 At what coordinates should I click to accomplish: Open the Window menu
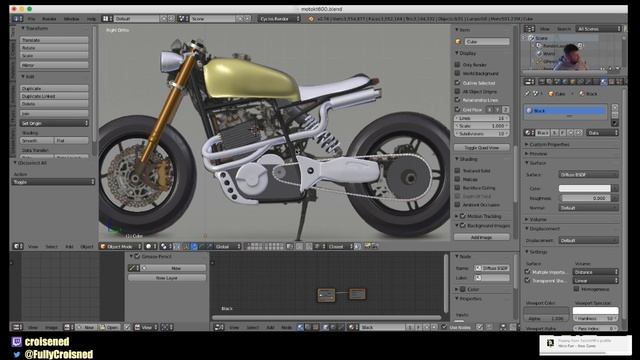coord(71,19)
